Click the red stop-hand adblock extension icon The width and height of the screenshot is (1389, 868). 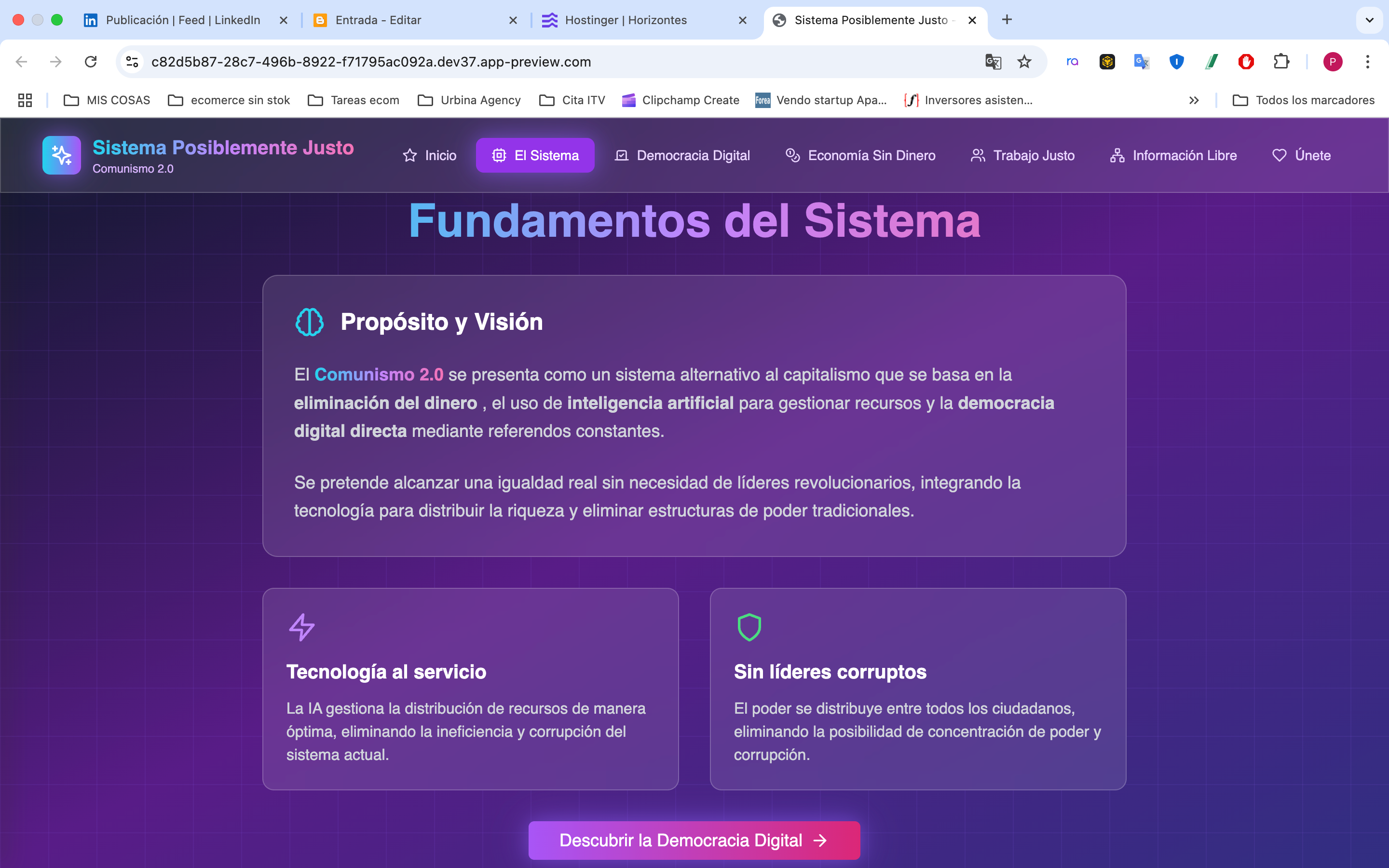pos(1246,61)
